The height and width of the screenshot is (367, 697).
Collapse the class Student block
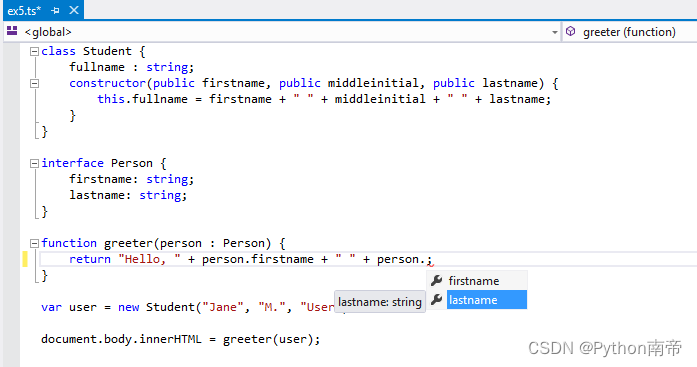coord(34,52)
